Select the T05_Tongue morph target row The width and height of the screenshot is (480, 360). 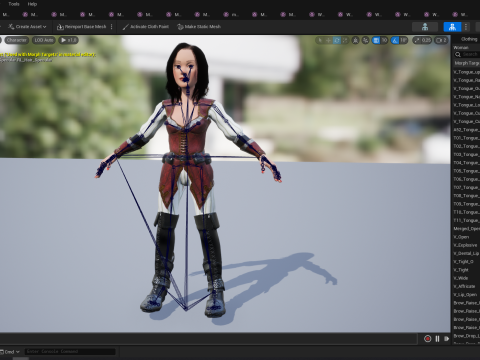466,171
